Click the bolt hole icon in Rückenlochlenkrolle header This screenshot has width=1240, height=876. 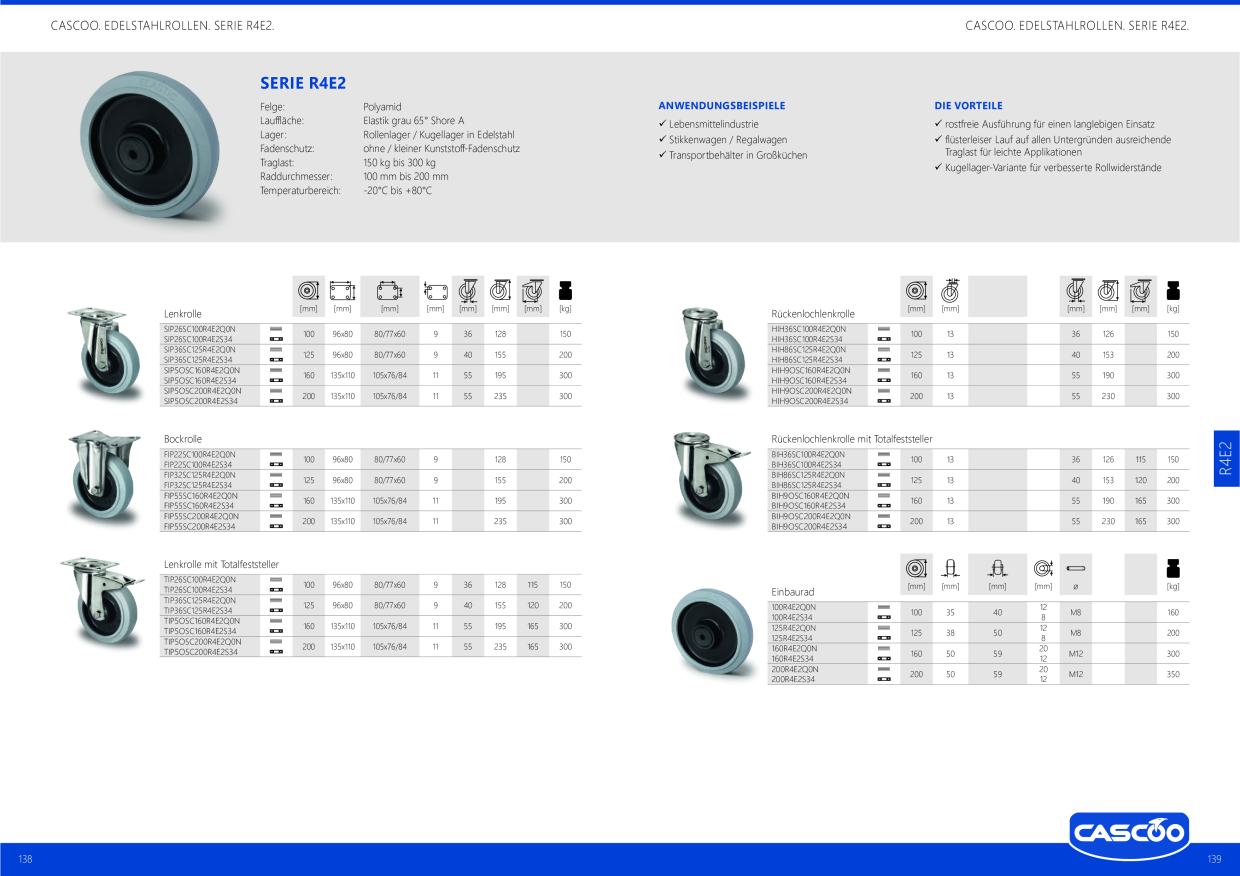pos(950,291)
